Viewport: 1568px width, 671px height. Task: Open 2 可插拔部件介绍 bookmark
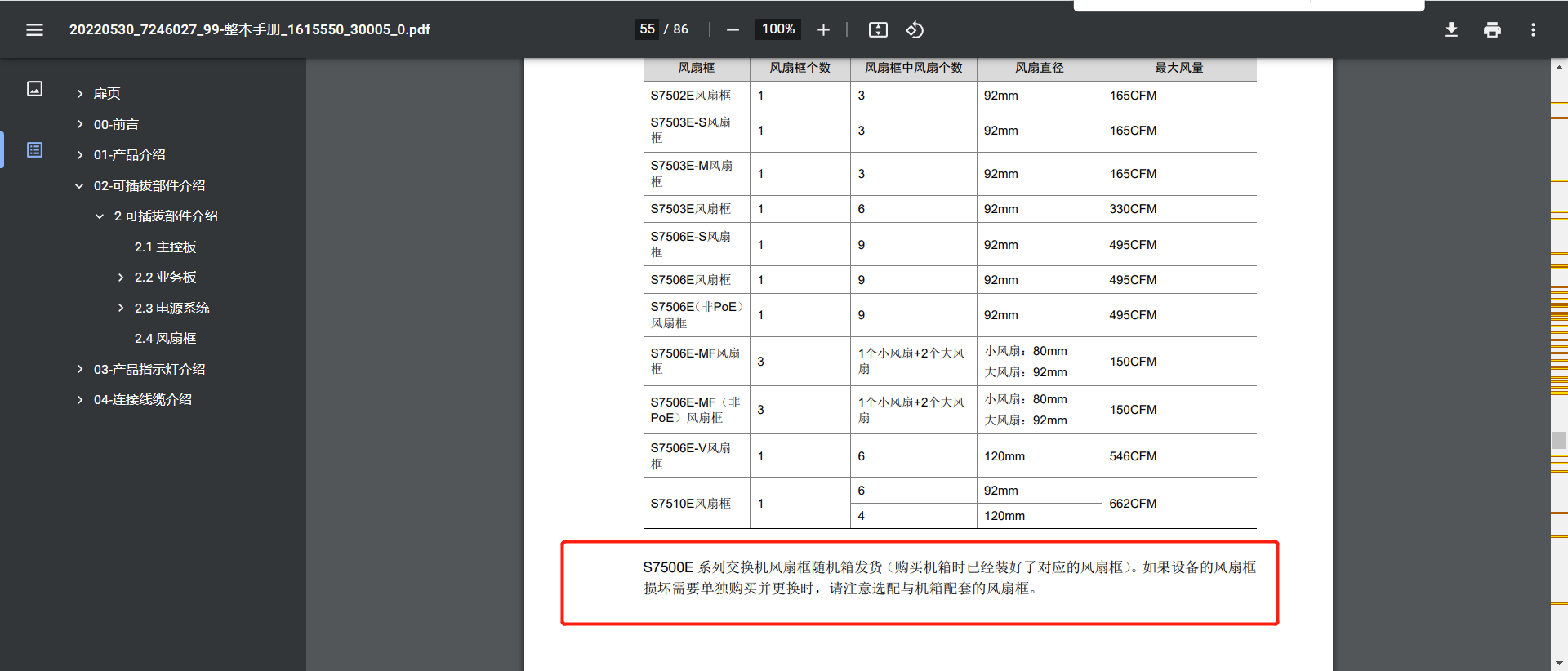tap(166, 216)
